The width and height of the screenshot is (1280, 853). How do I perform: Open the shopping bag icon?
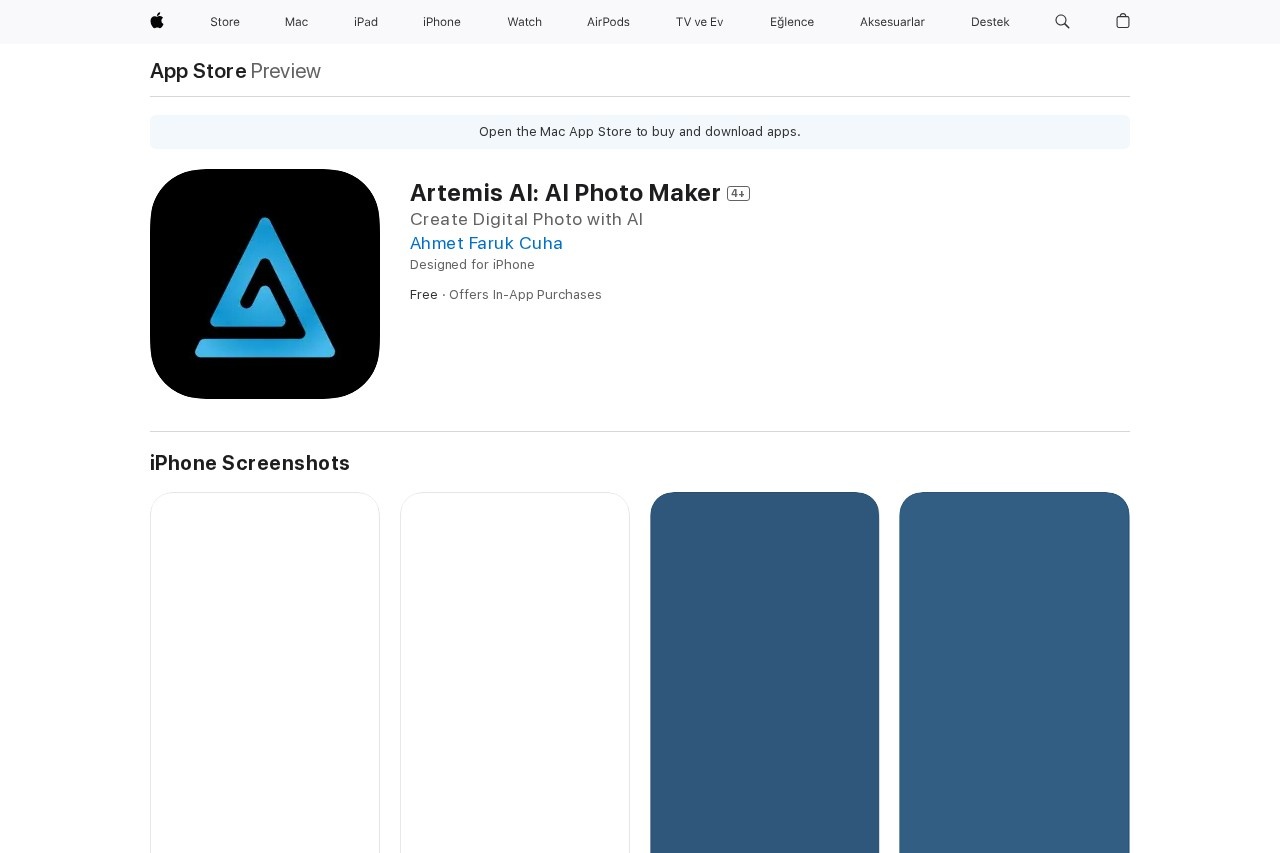(1123, 21)
